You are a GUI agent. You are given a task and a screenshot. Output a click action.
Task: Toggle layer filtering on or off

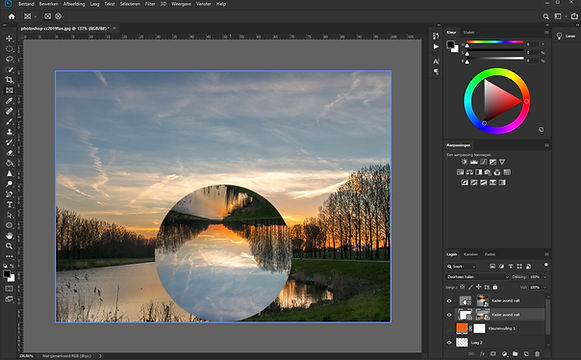(546, 265)
